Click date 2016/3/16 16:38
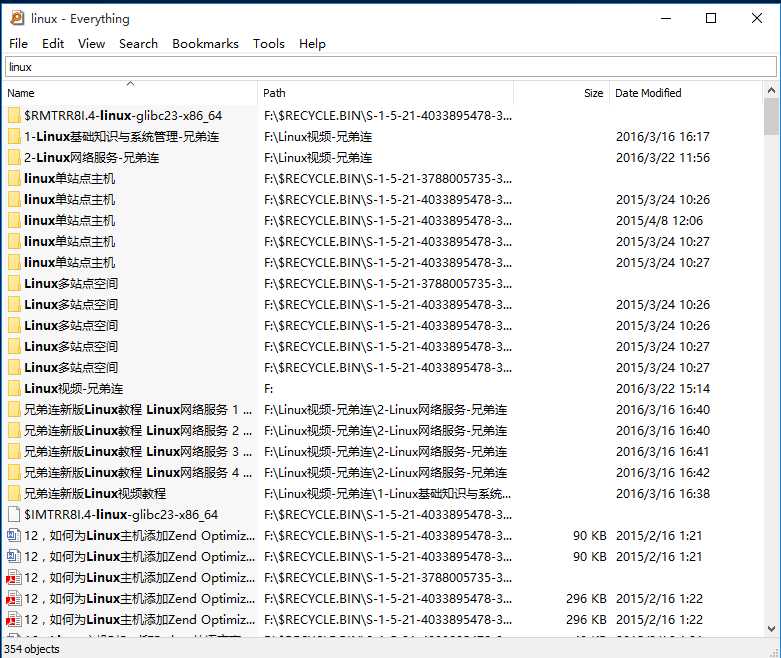 pos(662,494)
